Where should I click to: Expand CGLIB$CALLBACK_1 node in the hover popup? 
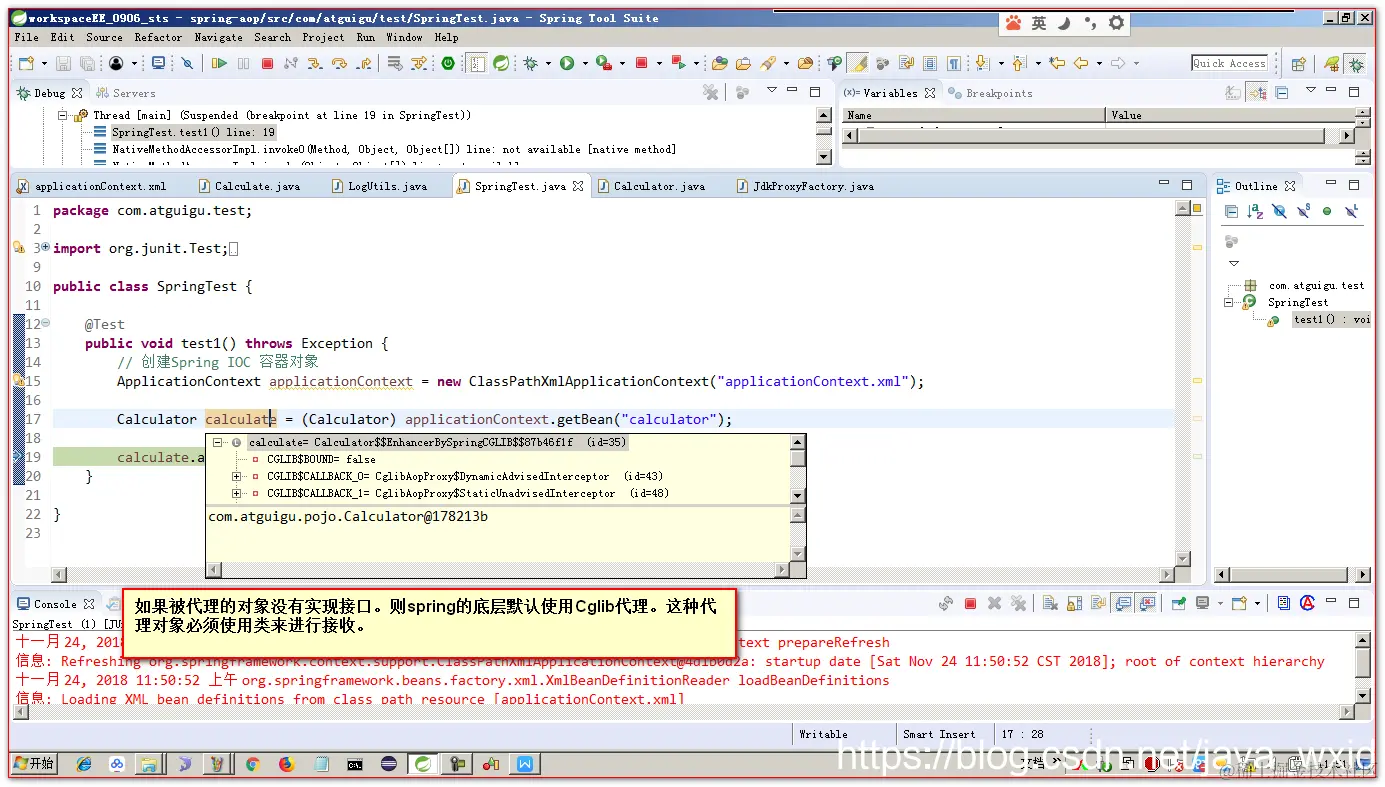[x=237, y=493]
